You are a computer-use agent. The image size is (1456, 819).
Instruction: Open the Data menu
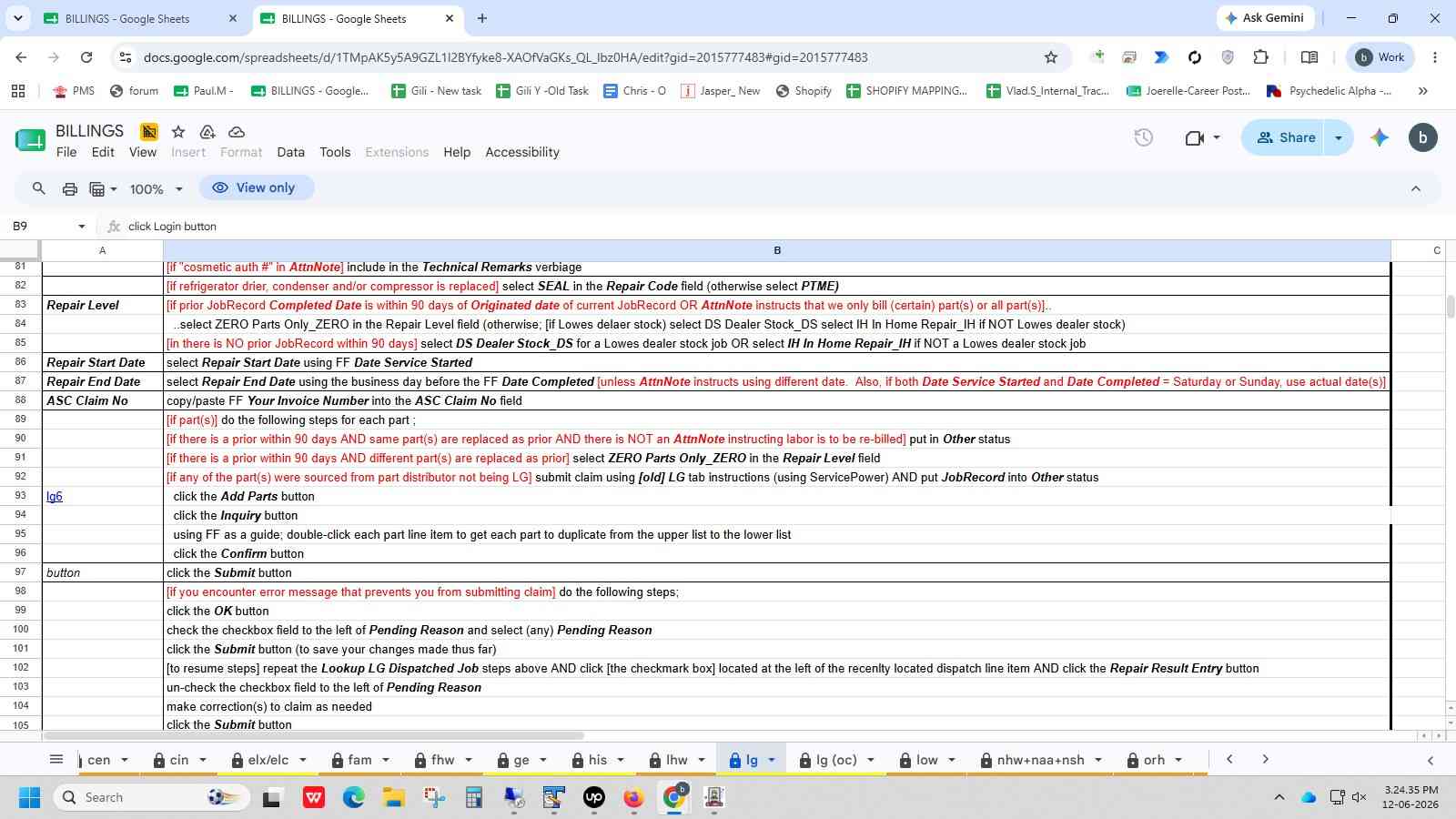coord(290,152)
